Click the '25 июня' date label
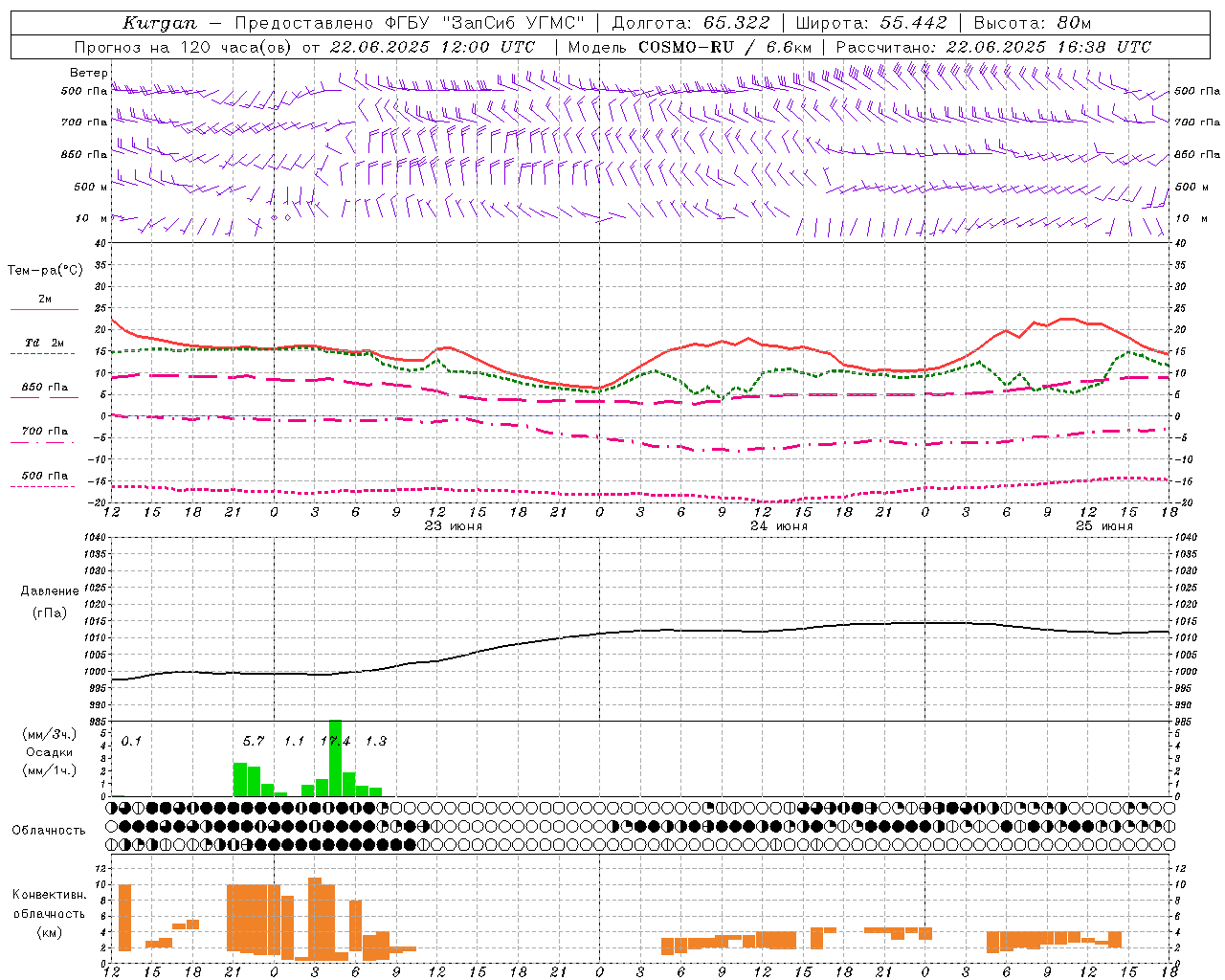The image size is (1225, 980). point(1103,526)
